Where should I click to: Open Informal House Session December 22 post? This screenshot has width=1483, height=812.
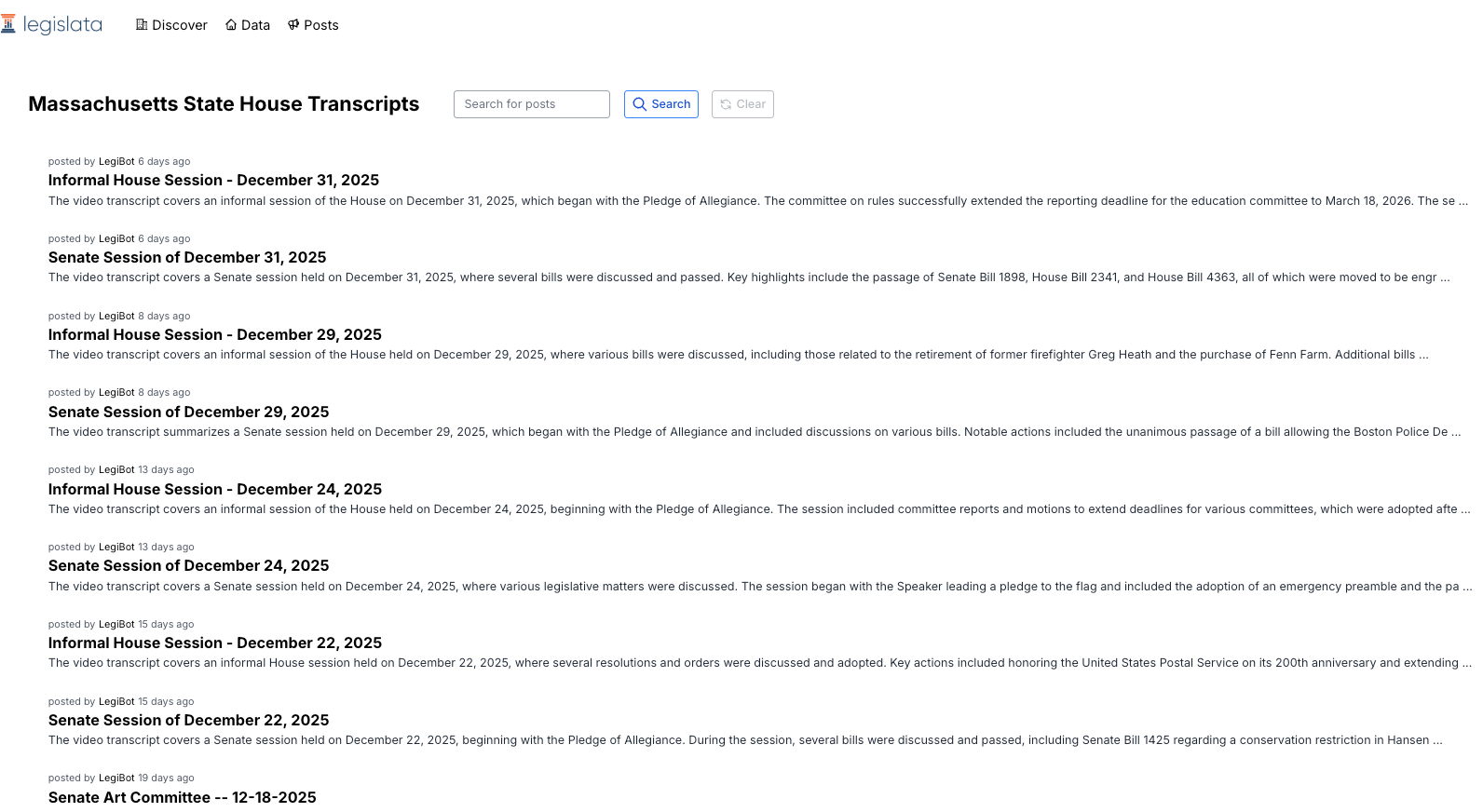[x=214, y=643]
